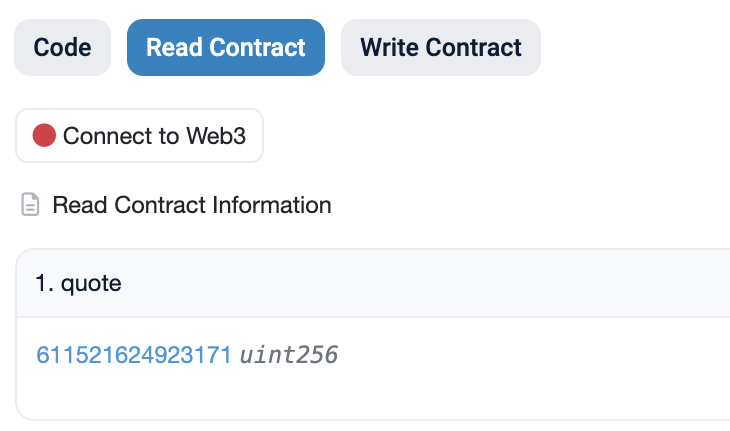
Task: Click the Read Contract Information heading
Action: coord(191,206)
